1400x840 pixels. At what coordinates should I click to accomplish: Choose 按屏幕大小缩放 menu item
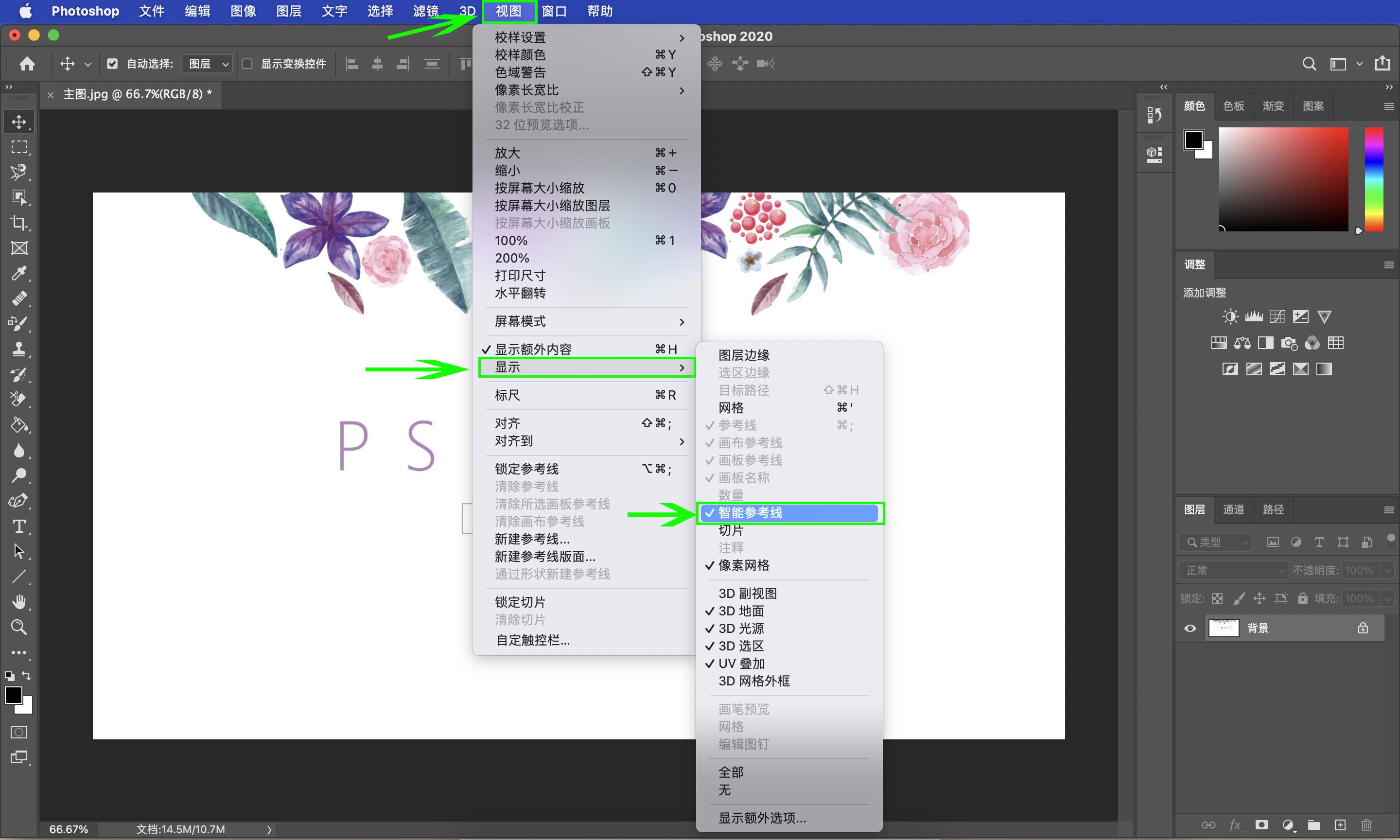point(586,188)
